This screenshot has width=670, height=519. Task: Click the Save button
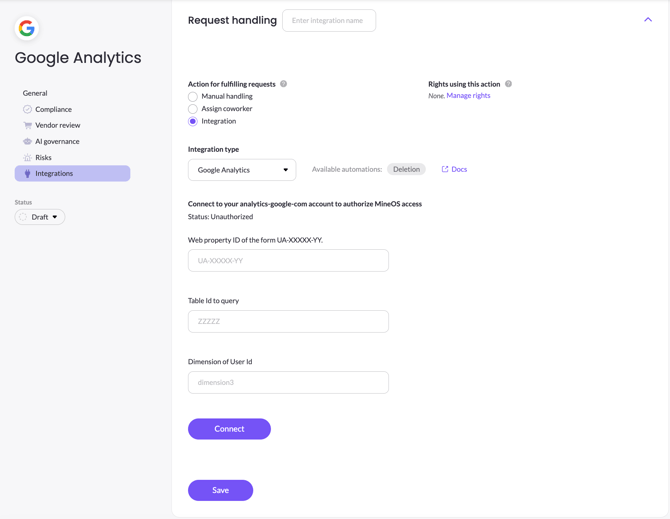(220, 490)
